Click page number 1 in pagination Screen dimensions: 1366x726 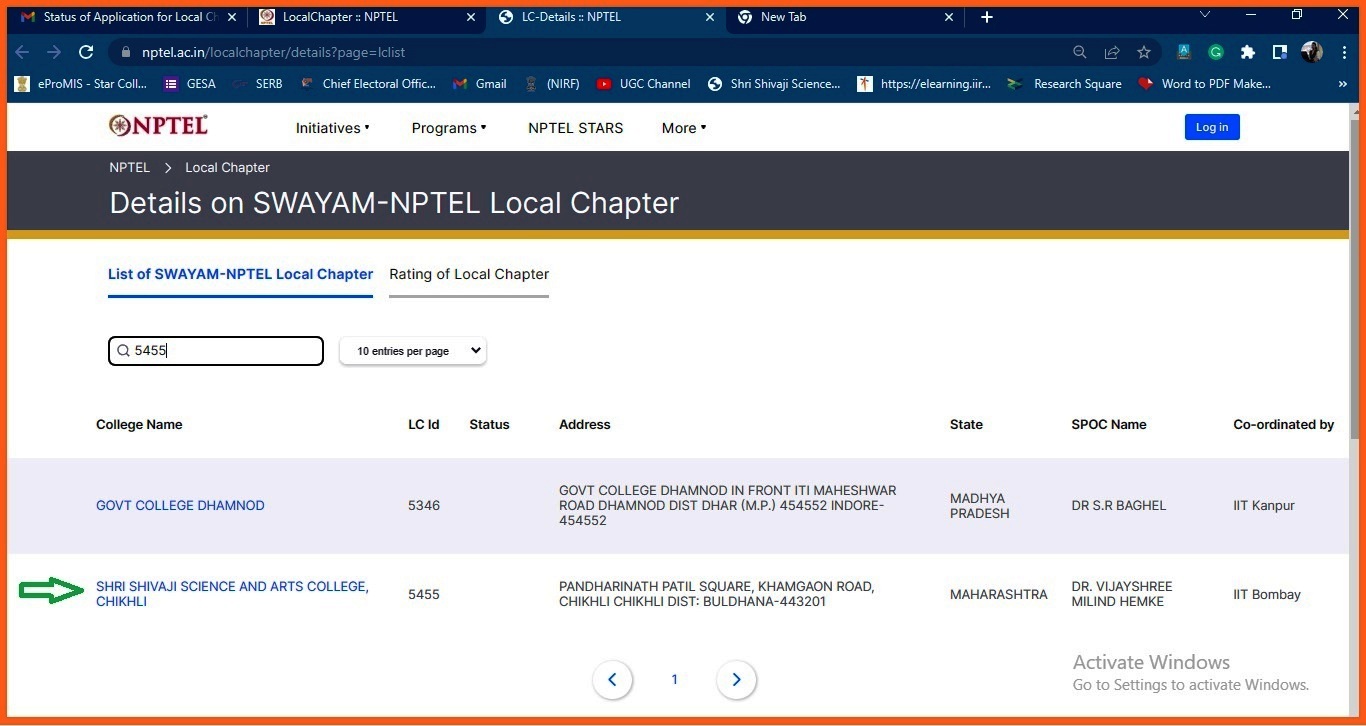tap(674, 680)
